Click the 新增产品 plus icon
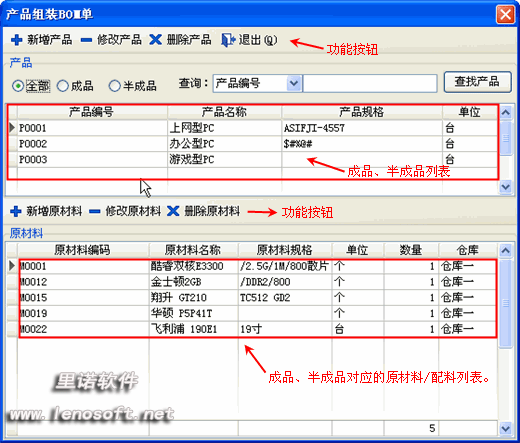This screenshot has height=443, width=520. click(x=16, y=40)
